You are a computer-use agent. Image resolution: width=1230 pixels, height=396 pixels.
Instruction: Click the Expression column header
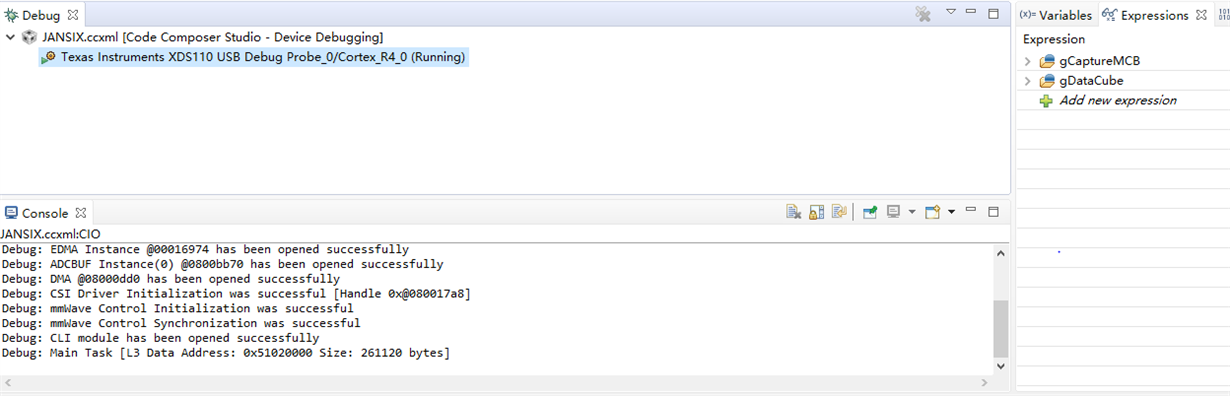(x=1054, y=39)
